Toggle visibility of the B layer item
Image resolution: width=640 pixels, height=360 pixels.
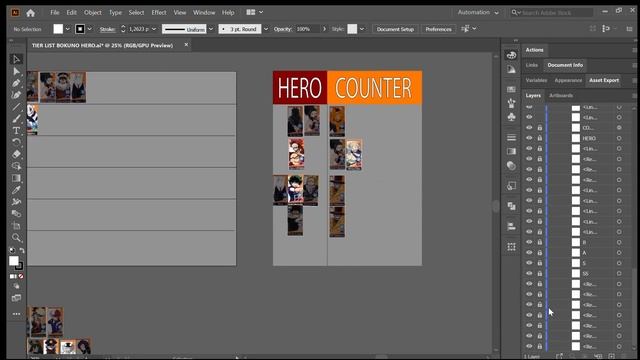click(x=529, y=242)
